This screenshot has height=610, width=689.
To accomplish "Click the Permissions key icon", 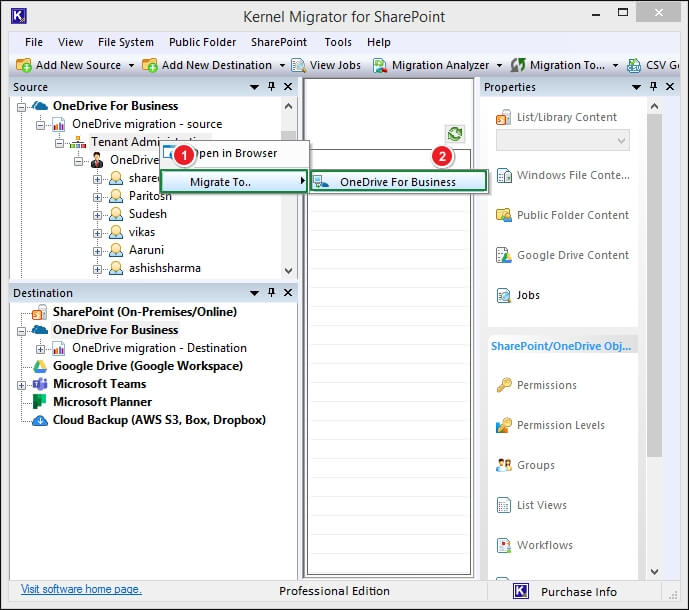I will coord(504,385).
